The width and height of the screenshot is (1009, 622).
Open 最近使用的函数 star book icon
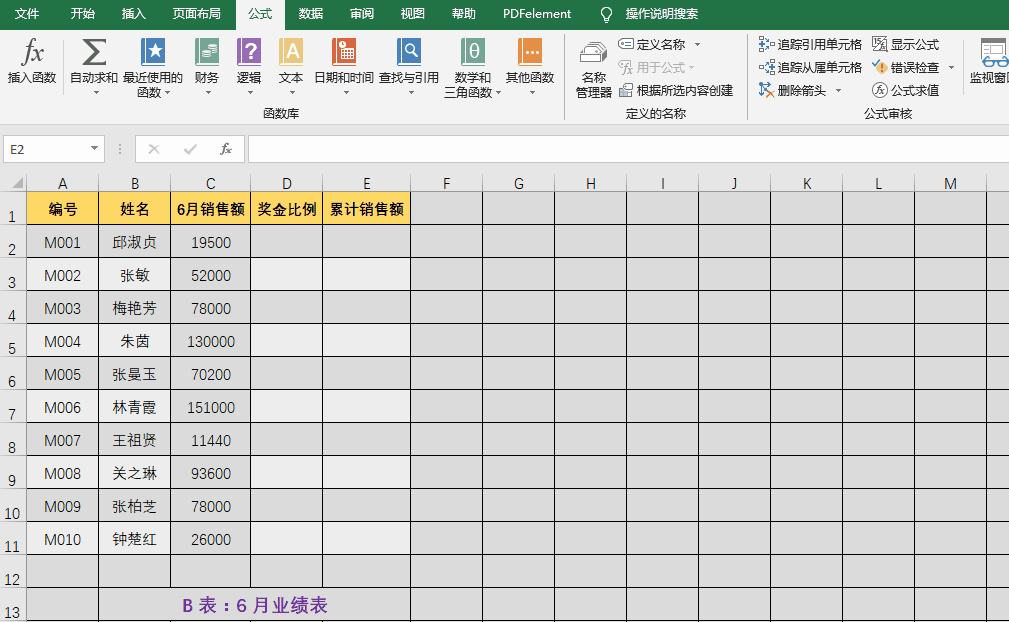tap(153, 51)
